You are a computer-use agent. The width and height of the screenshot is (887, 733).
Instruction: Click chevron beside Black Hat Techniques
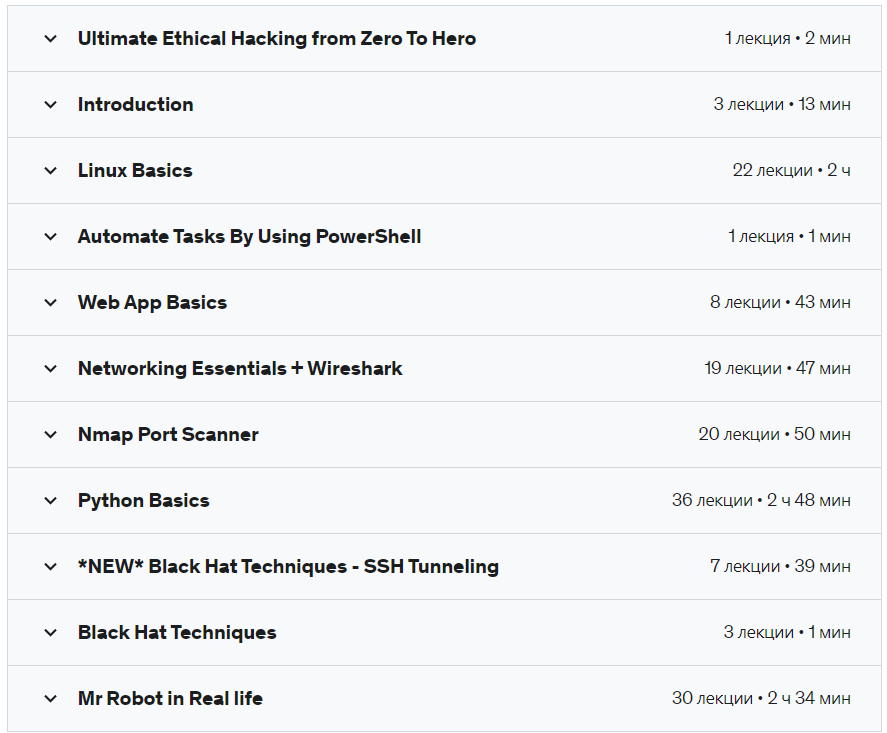[51, 633]
